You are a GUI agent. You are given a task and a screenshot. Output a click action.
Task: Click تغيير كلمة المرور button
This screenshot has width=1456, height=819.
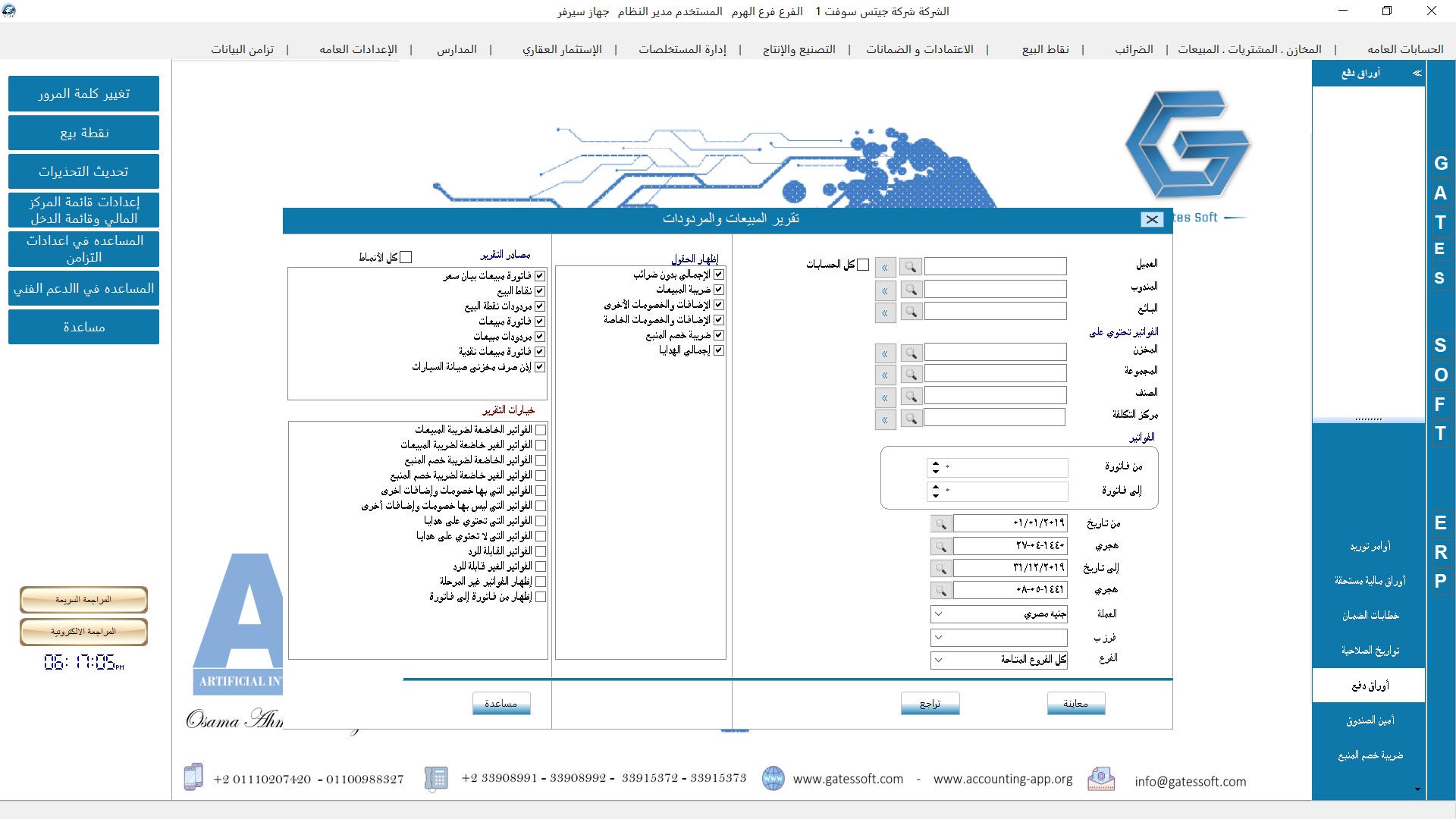83,93
